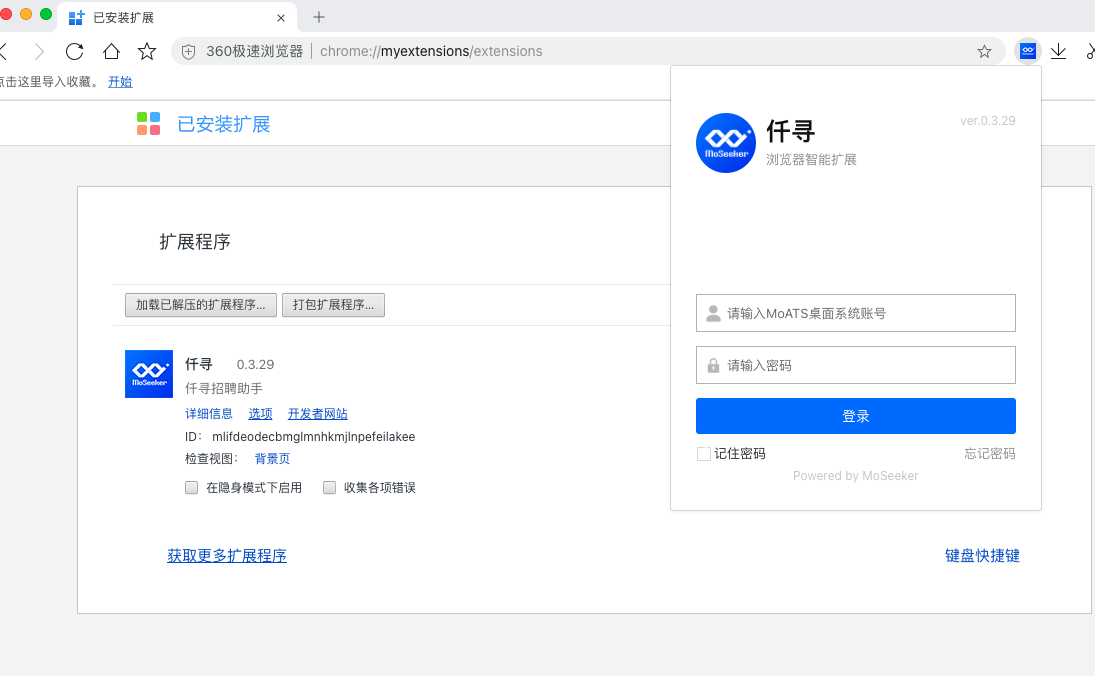This screenshot has width=1095, height=676.
Task: Focus the 请输入密码 password field
Action: [x=855, y=365]
